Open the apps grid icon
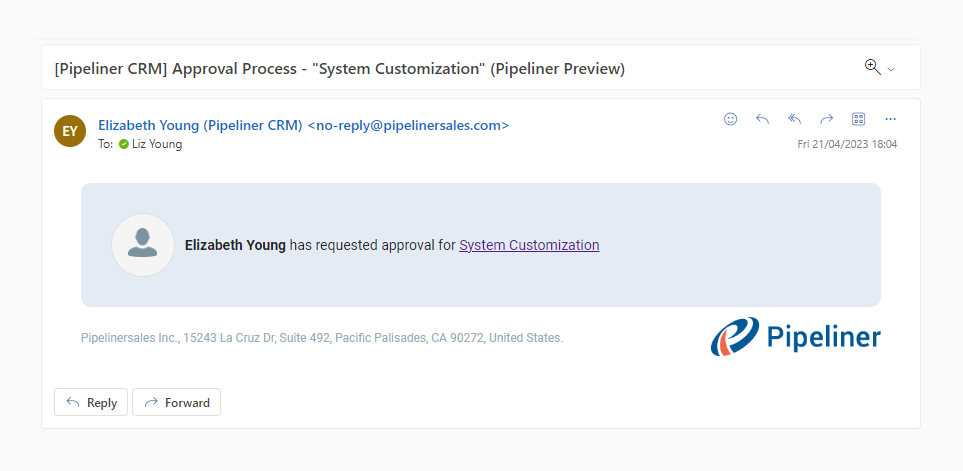Image resolution: width=963 pixels, height=471 pixels. click(x=858, y=119)
